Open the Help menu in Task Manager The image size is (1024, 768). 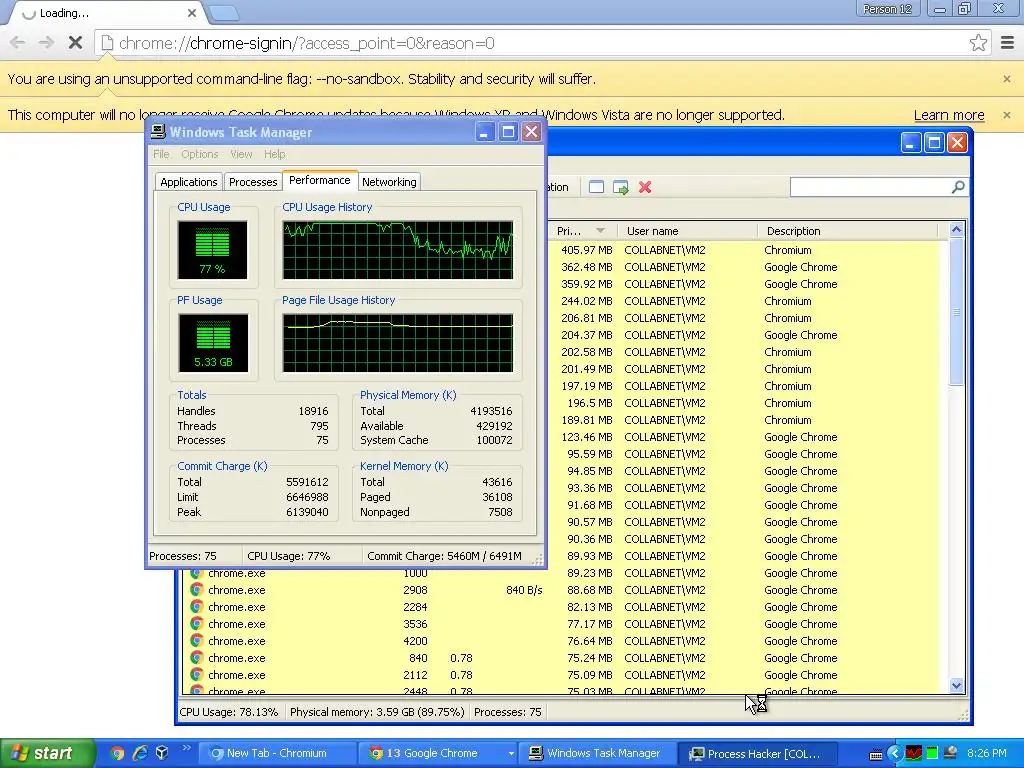pyautogui.click(x=274, y=154)
